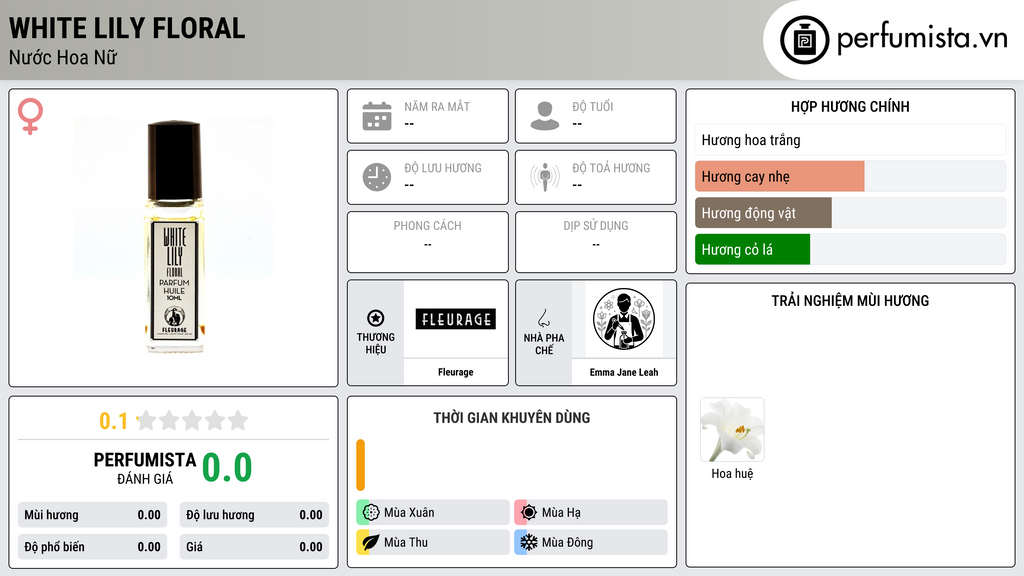Click the Giá score row
Screen dimensions: 1024x576
tap(254, 547)
